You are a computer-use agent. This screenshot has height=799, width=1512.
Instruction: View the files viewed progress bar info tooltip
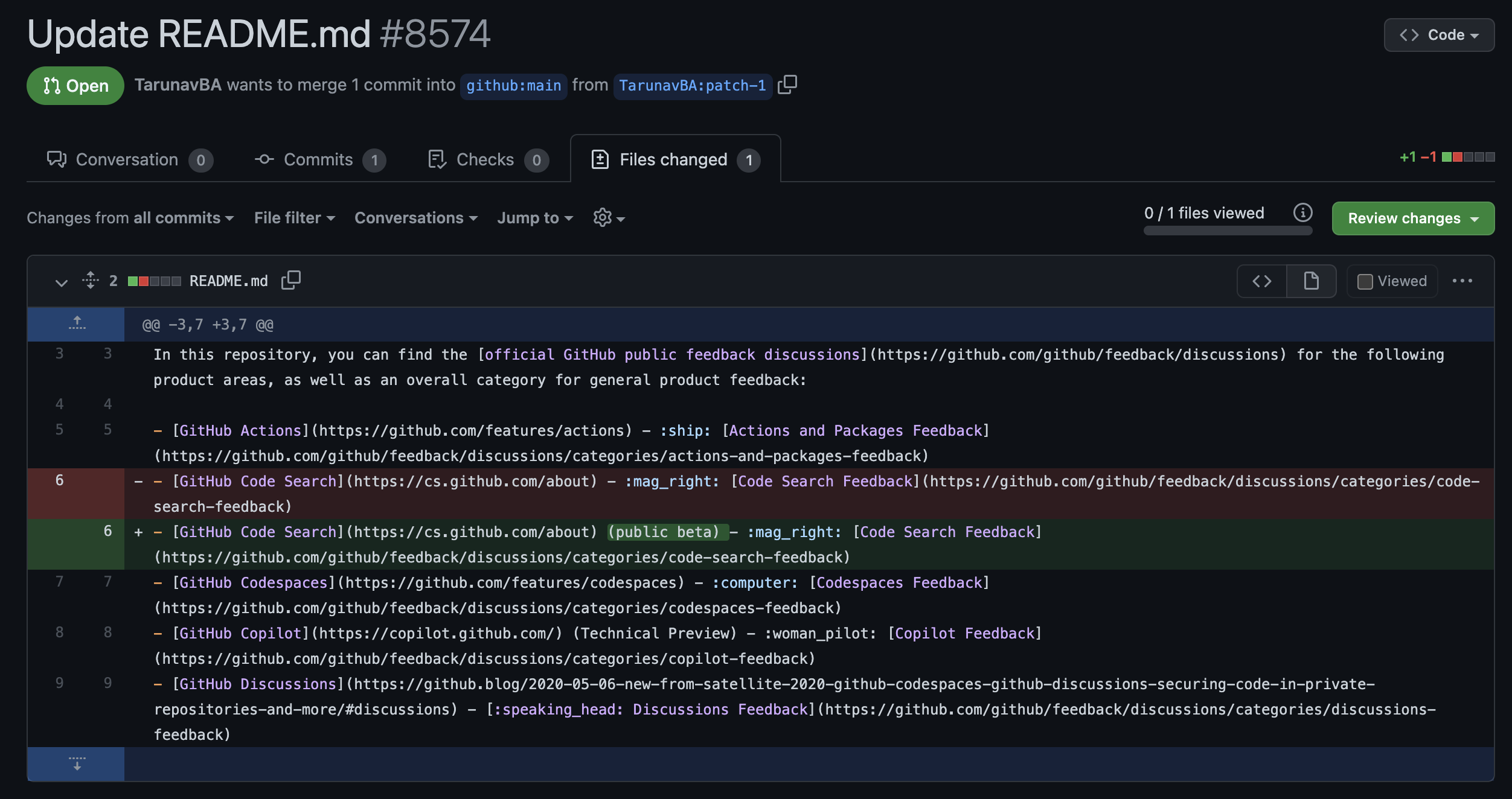tap(1302, 212)
